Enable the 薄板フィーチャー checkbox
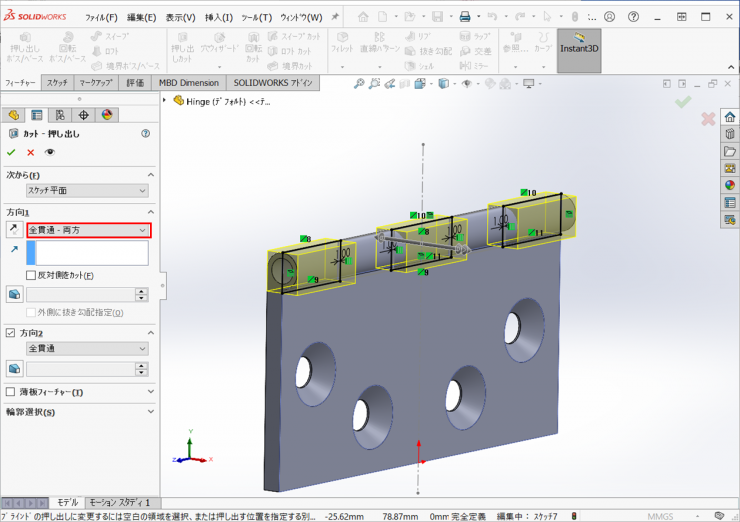The image size is (740, 522). [x=11, y=392]
